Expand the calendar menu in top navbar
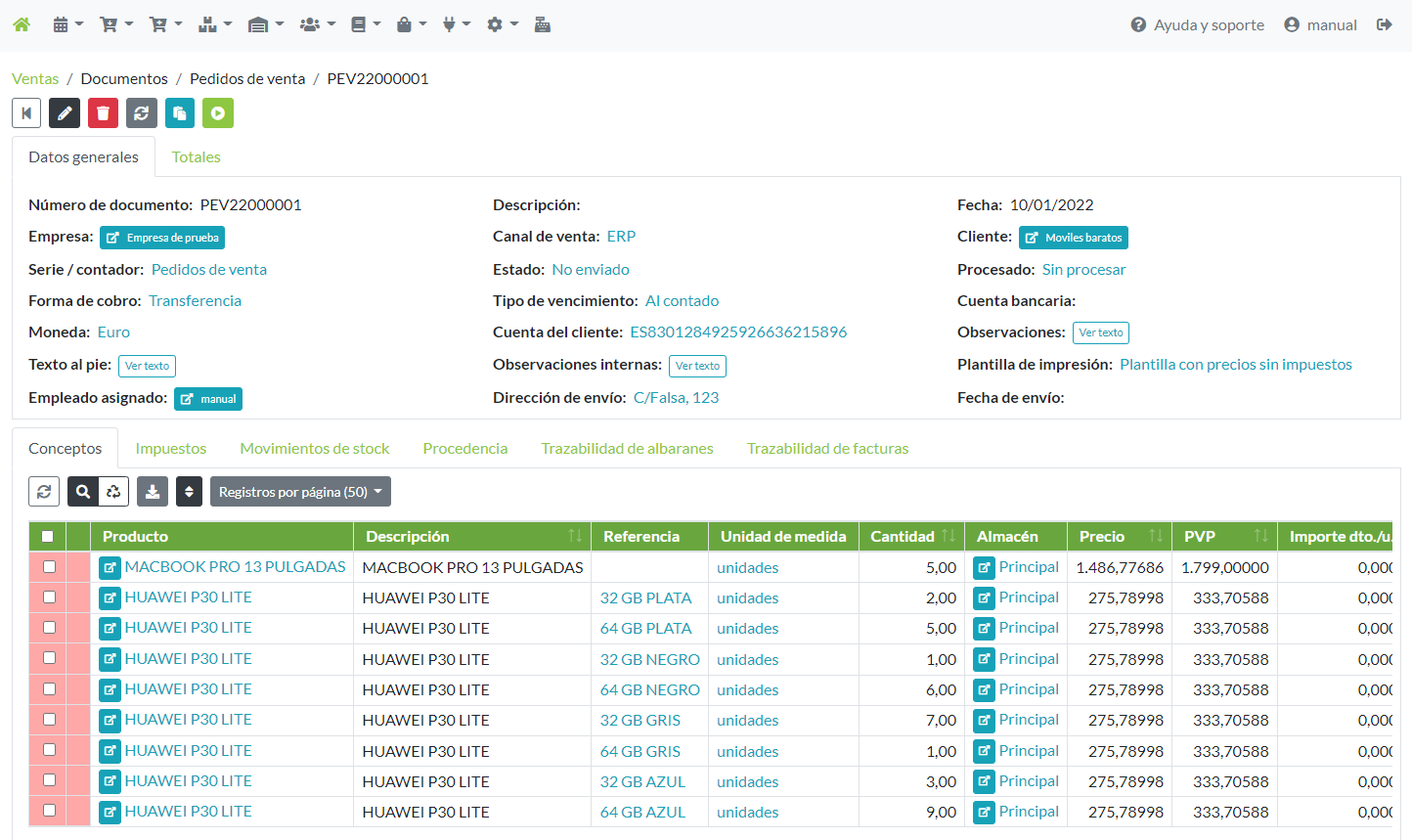This screenshot has width=1412, height=840. (67, 24)
